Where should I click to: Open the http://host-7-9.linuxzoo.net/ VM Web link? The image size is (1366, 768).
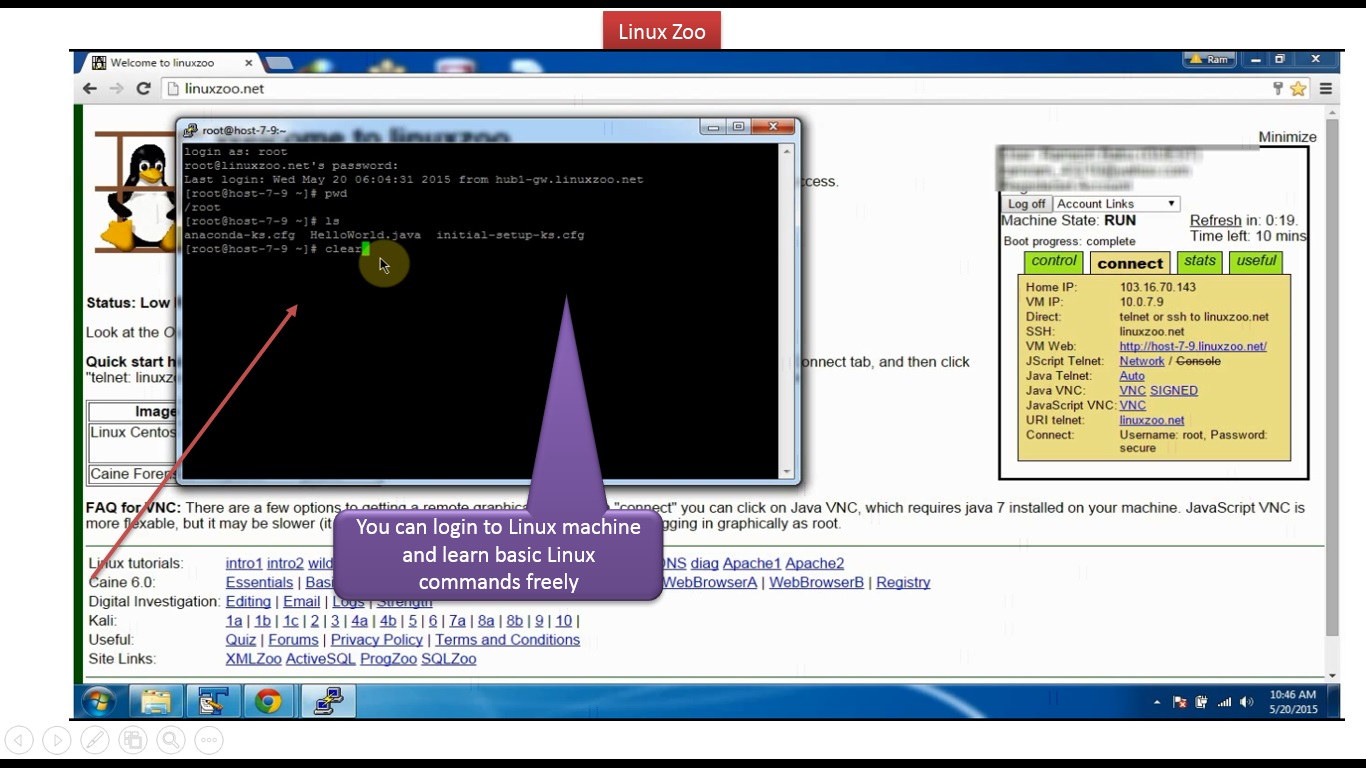(1193, 346)
